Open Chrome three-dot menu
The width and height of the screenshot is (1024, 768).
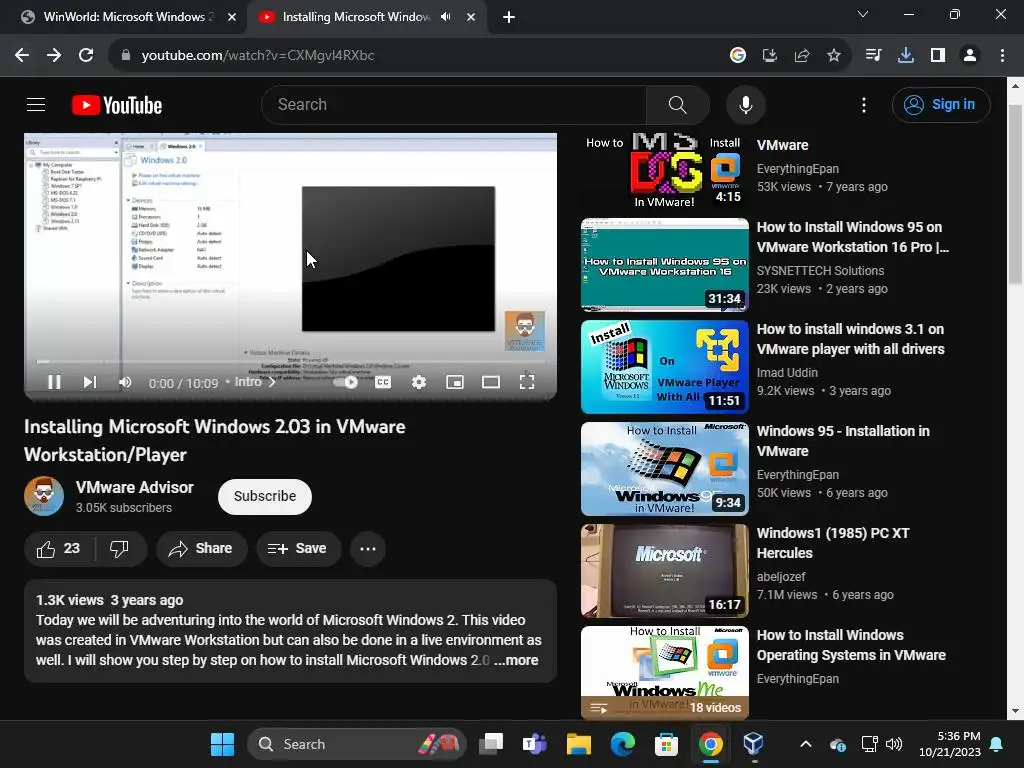[1002, 55]
